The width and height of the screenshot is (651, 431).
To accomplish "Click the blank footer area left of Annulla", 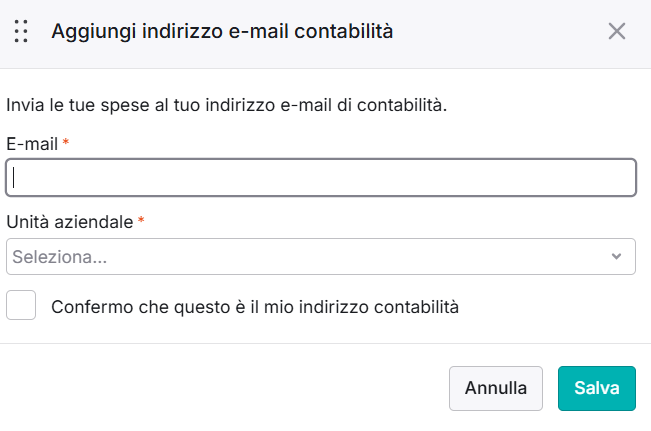I will [224, 388].
